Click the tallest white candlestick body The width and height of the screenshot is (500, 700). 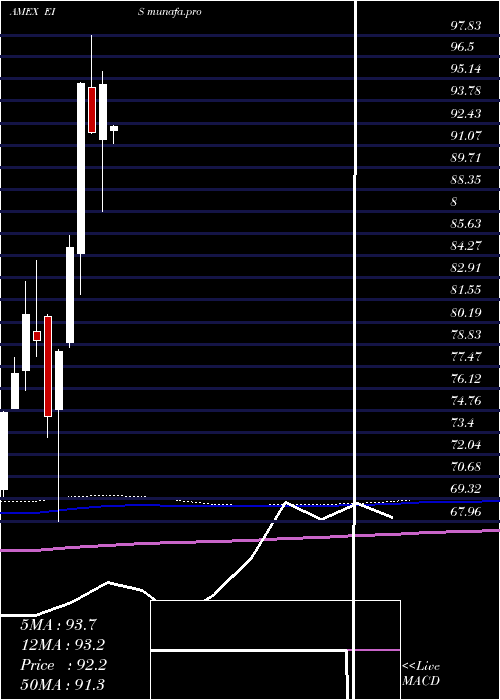tap(81, 168)
